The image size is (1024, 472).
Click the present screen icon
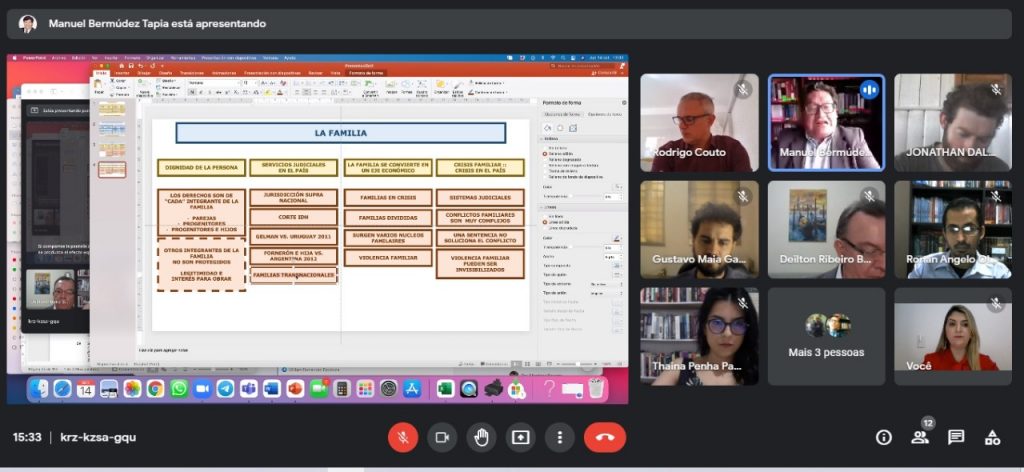click(520, 437)
